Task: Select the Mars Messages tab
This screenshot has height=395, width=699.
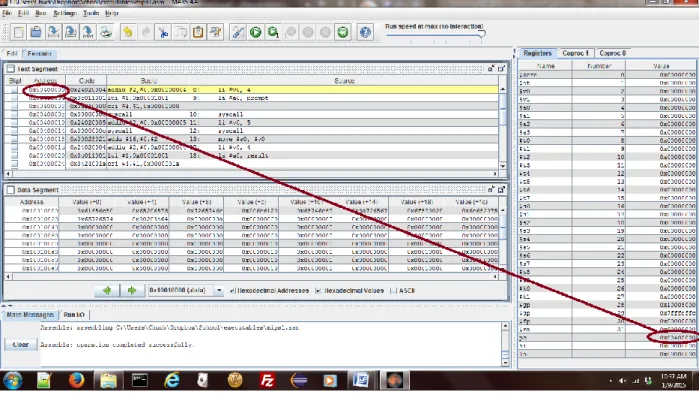Action: click(x=30, y=315)
